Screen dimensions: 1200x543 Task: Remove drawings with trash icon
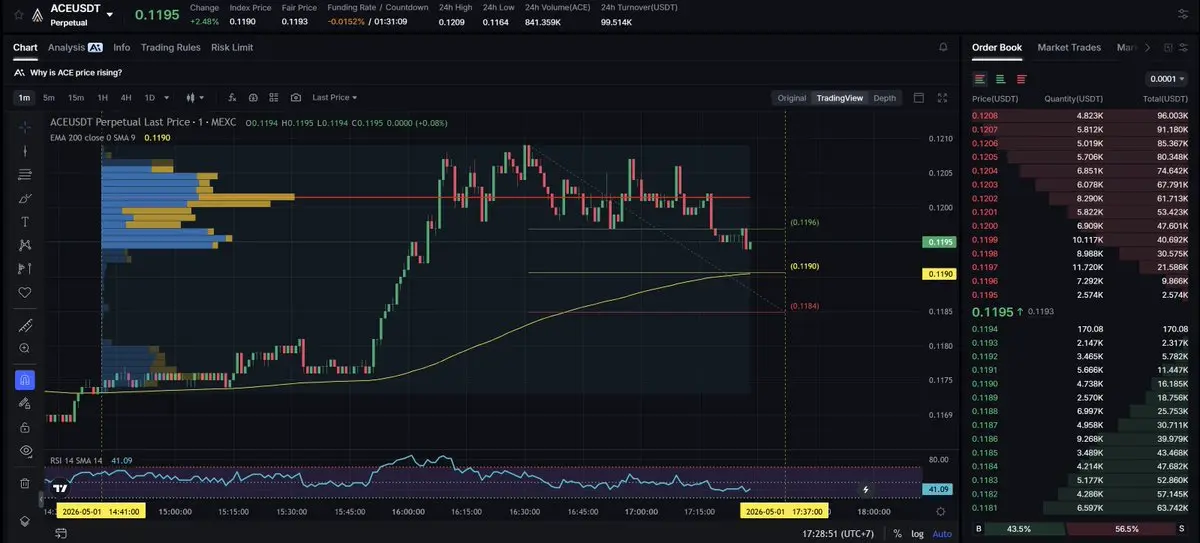pos(25,483)
